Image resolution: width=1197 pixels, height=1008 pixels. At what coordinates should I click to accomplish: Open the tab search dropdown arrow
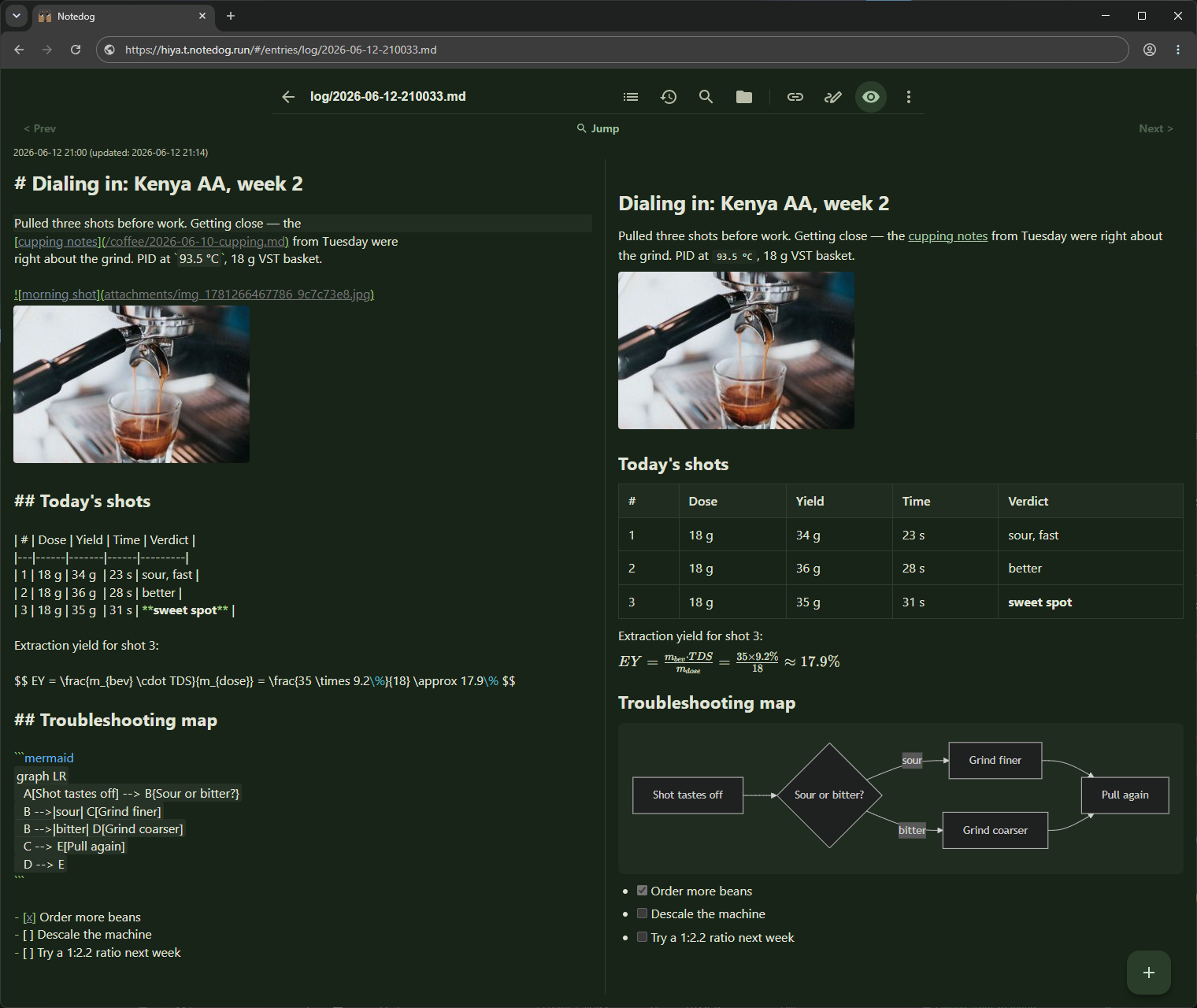click(x=16, y=16)
